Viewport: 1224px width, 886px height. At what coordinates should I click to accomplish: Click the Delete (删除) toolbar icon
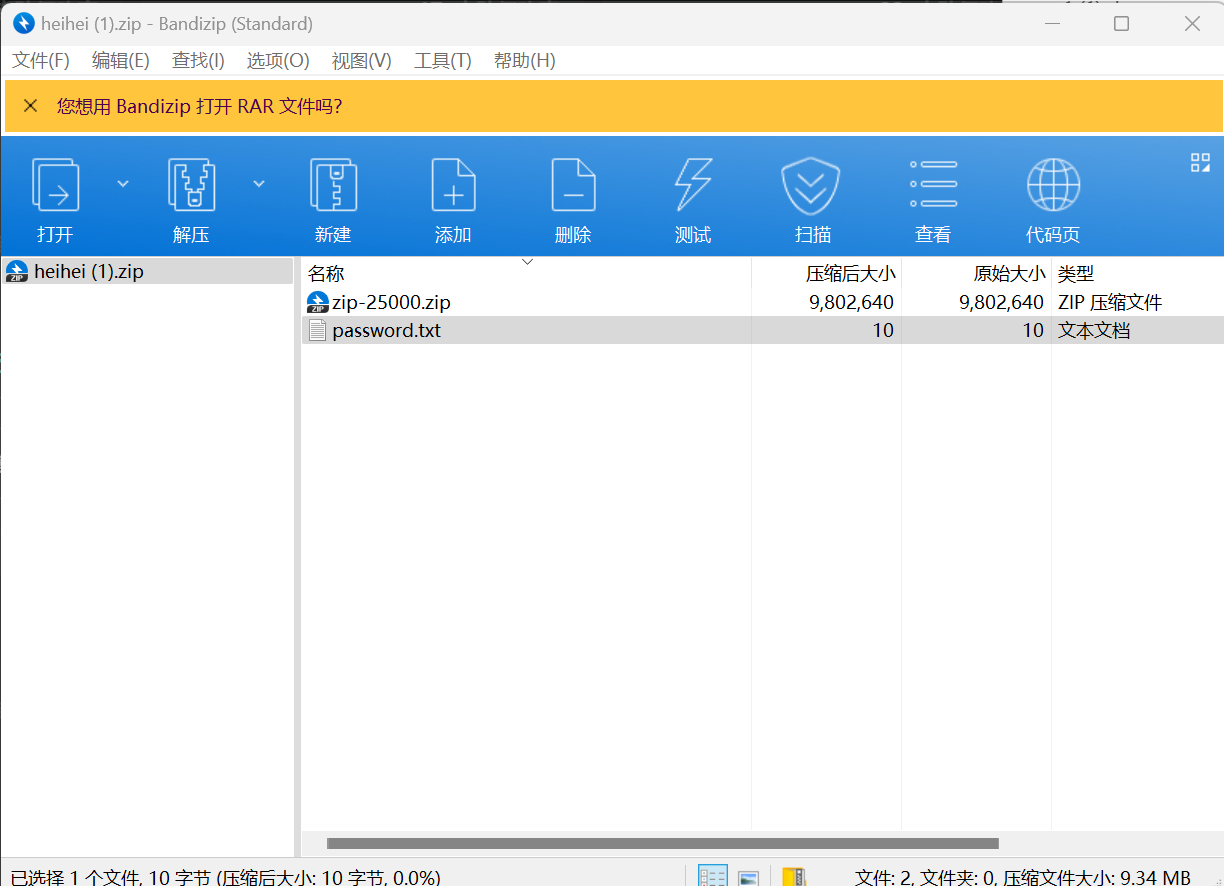tap(573, 185)
